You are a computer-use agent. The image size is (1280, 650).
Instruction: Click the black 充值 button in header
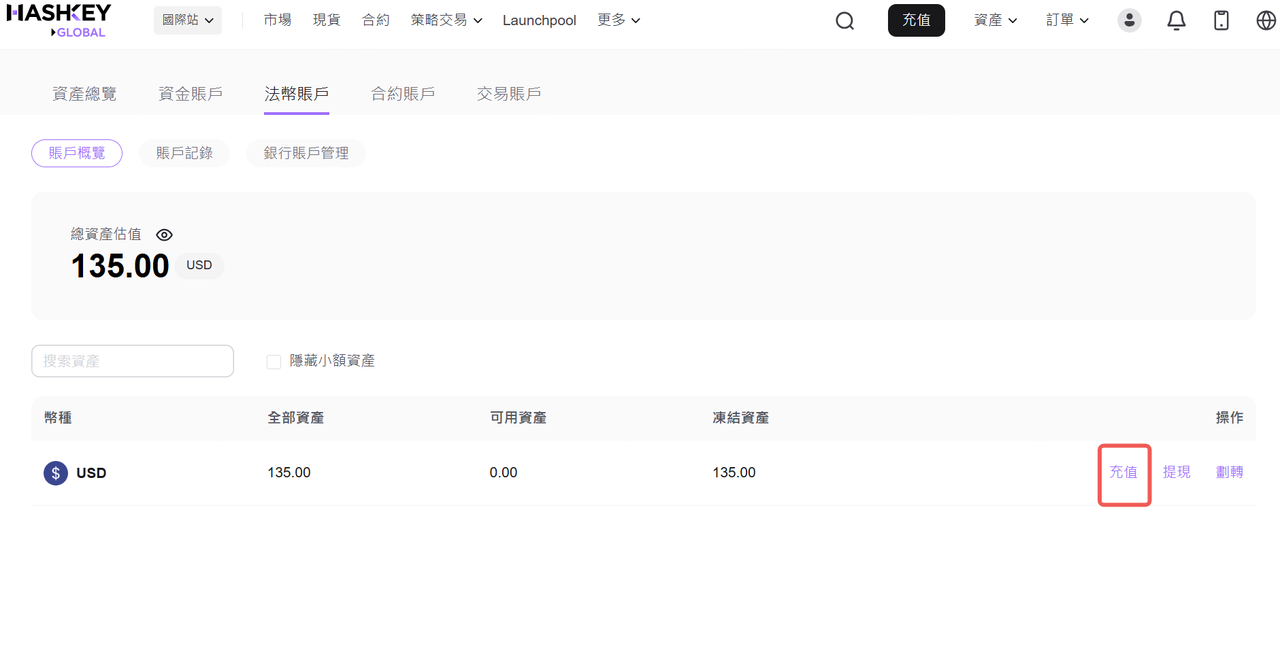pos(916,20)
